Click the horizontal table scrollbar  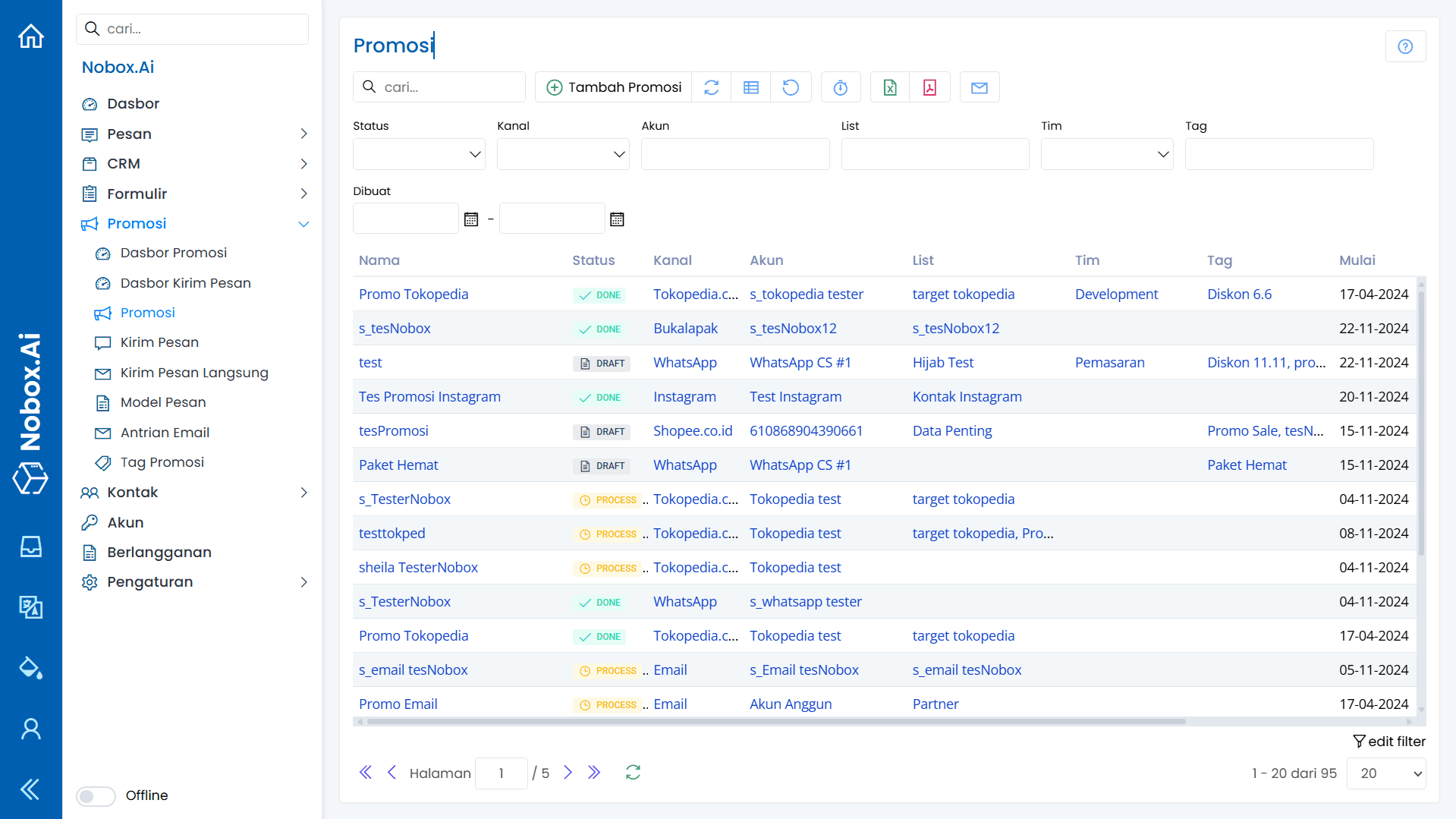[x=774, y=721]
